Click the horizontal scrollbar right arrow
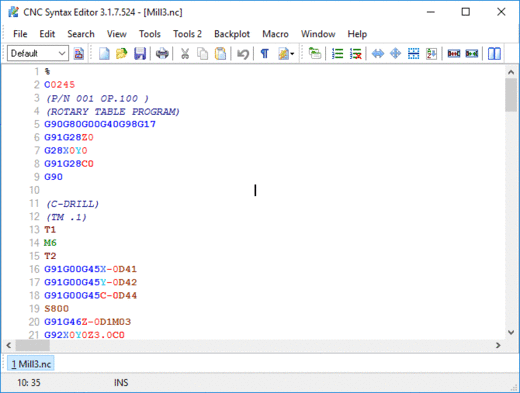This screenshot has width=520, height=393. [x=498, y=345]
